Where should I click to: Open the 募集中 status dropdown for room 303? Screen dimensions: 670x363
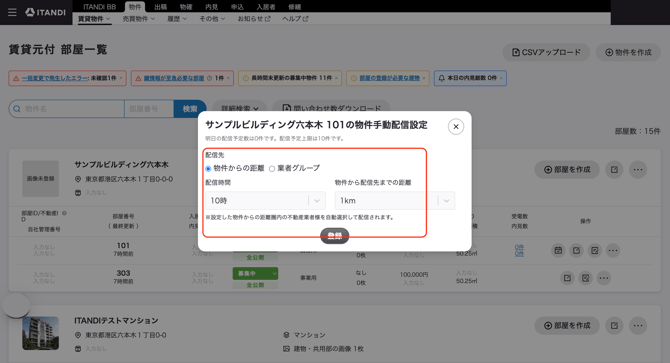tap(255, 273)
